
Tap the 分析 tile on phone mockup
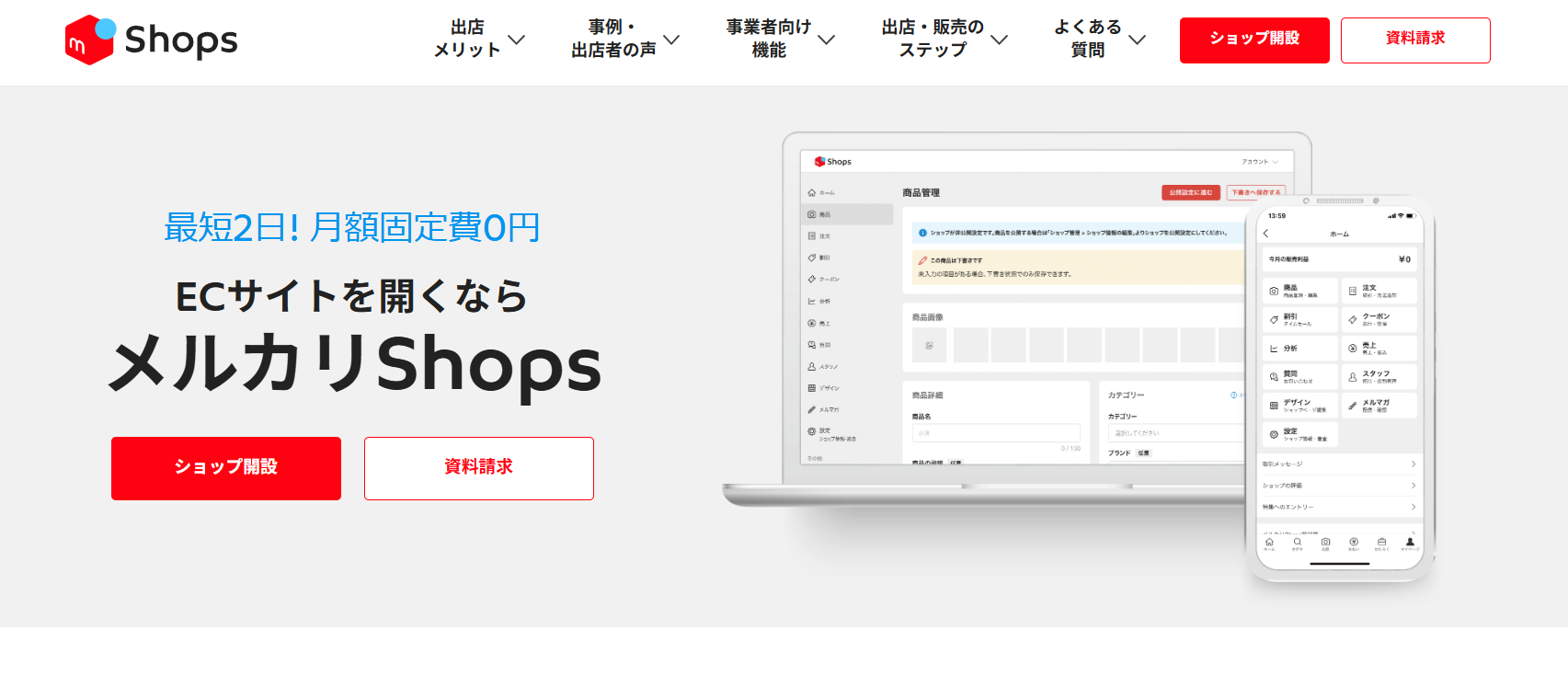point(1299,349)
